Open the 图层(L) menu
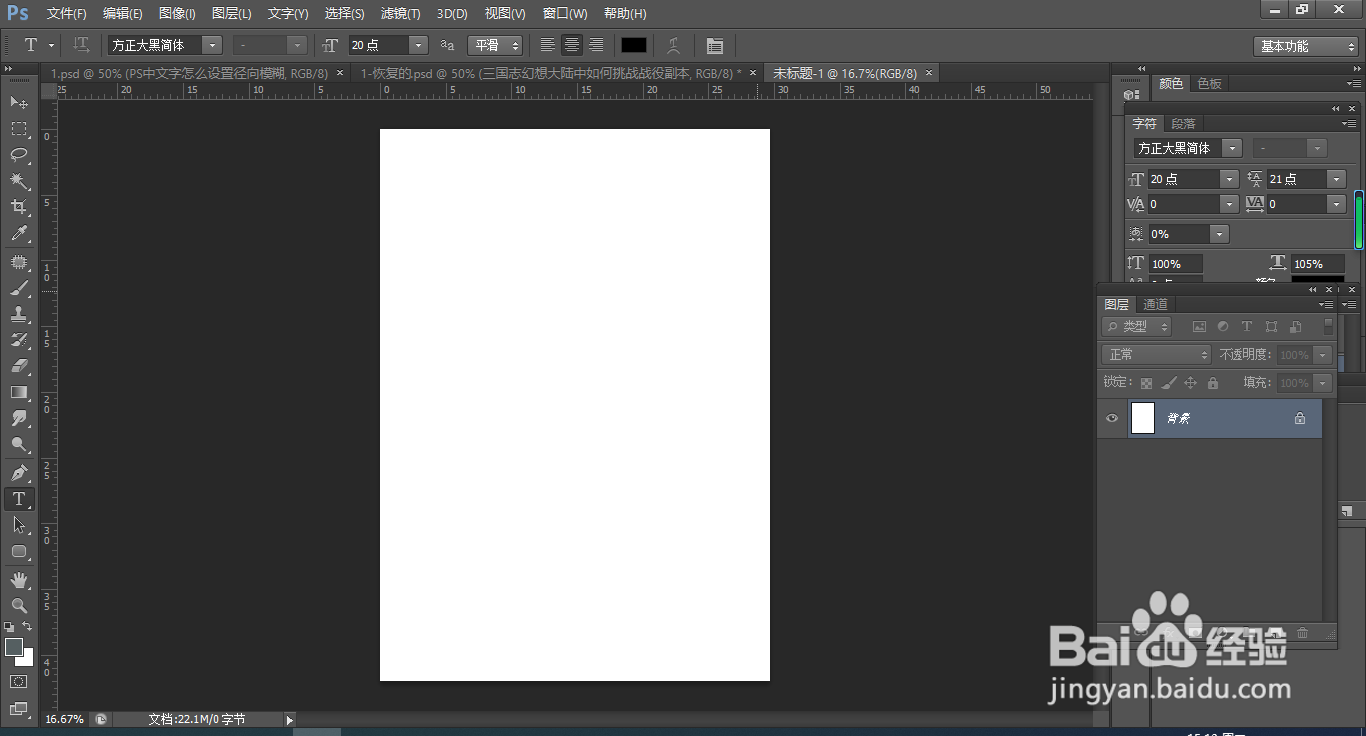The width and height of the screenshot is (1366, 736). (x=232, y=14)
